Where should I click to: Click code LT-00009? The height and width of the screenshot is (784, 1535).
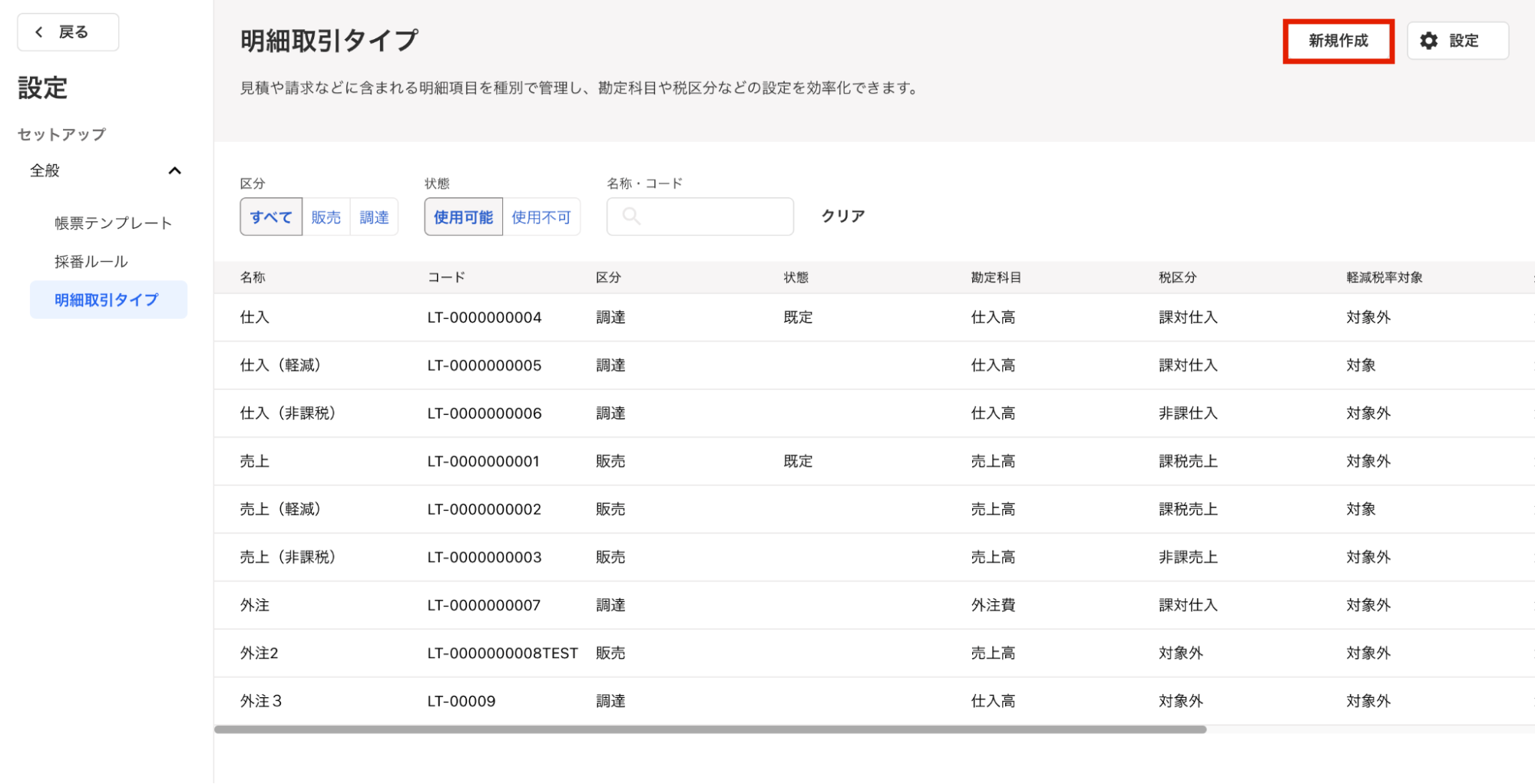[x=461, y=701]
